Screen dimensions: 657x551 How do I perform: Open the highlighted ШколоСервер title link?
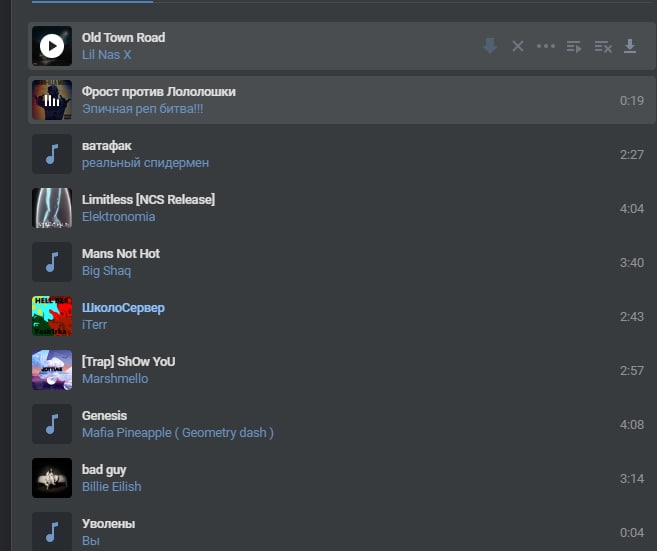point(123,308)
